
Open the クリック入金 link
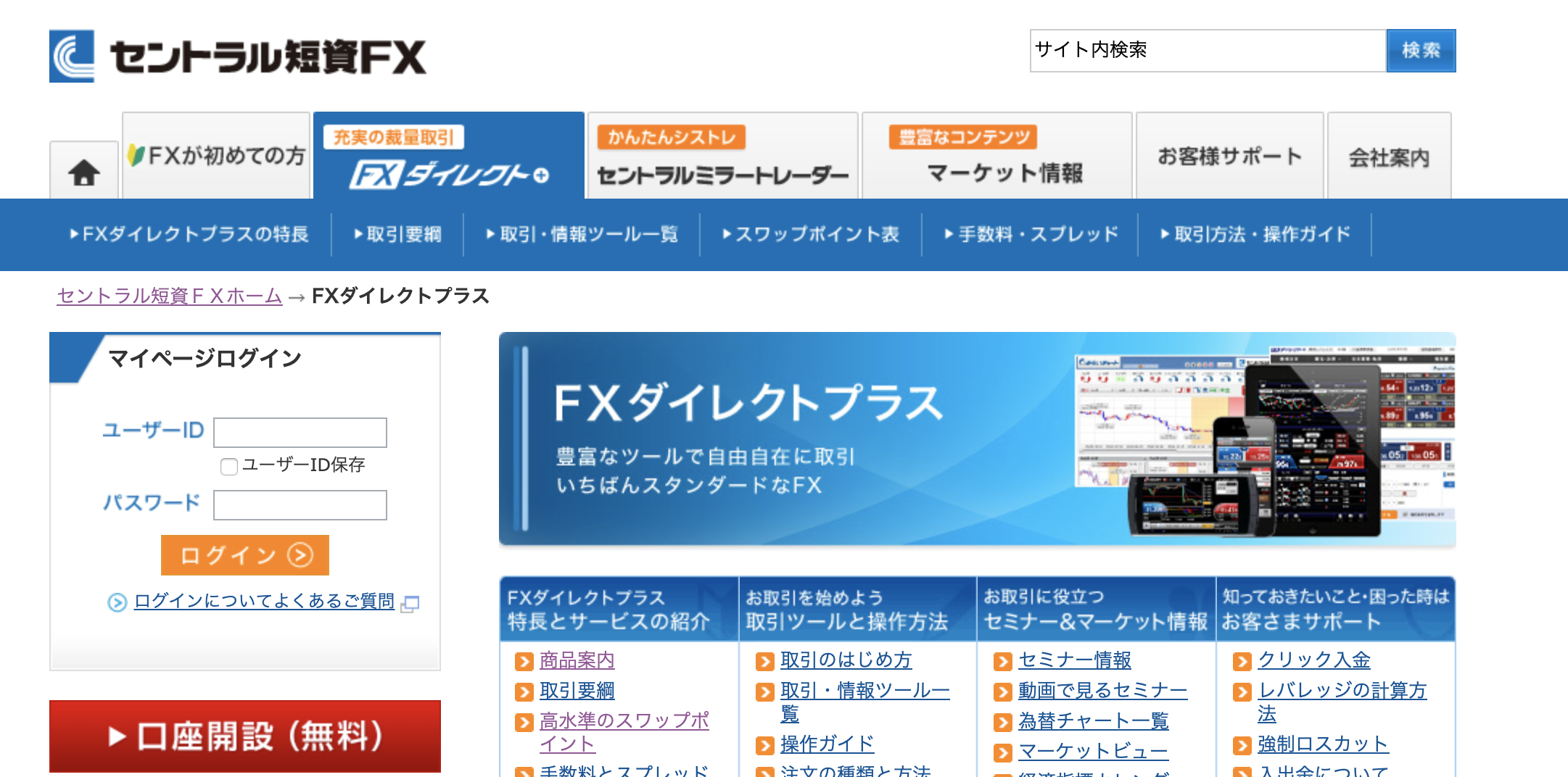(1314, 660)
